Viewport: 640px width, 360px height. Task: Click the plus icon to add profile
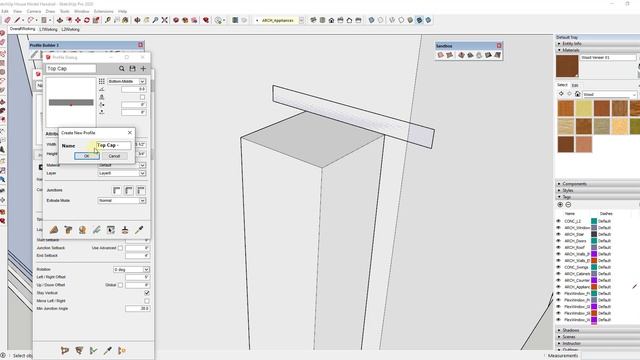[x=143, y=69]
